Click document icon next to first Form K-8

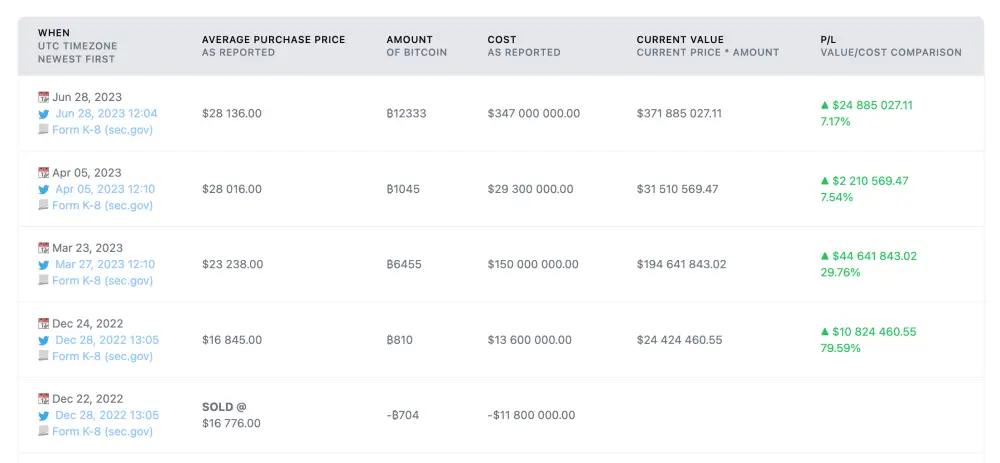pyautogui.click(x=43, y=130)
